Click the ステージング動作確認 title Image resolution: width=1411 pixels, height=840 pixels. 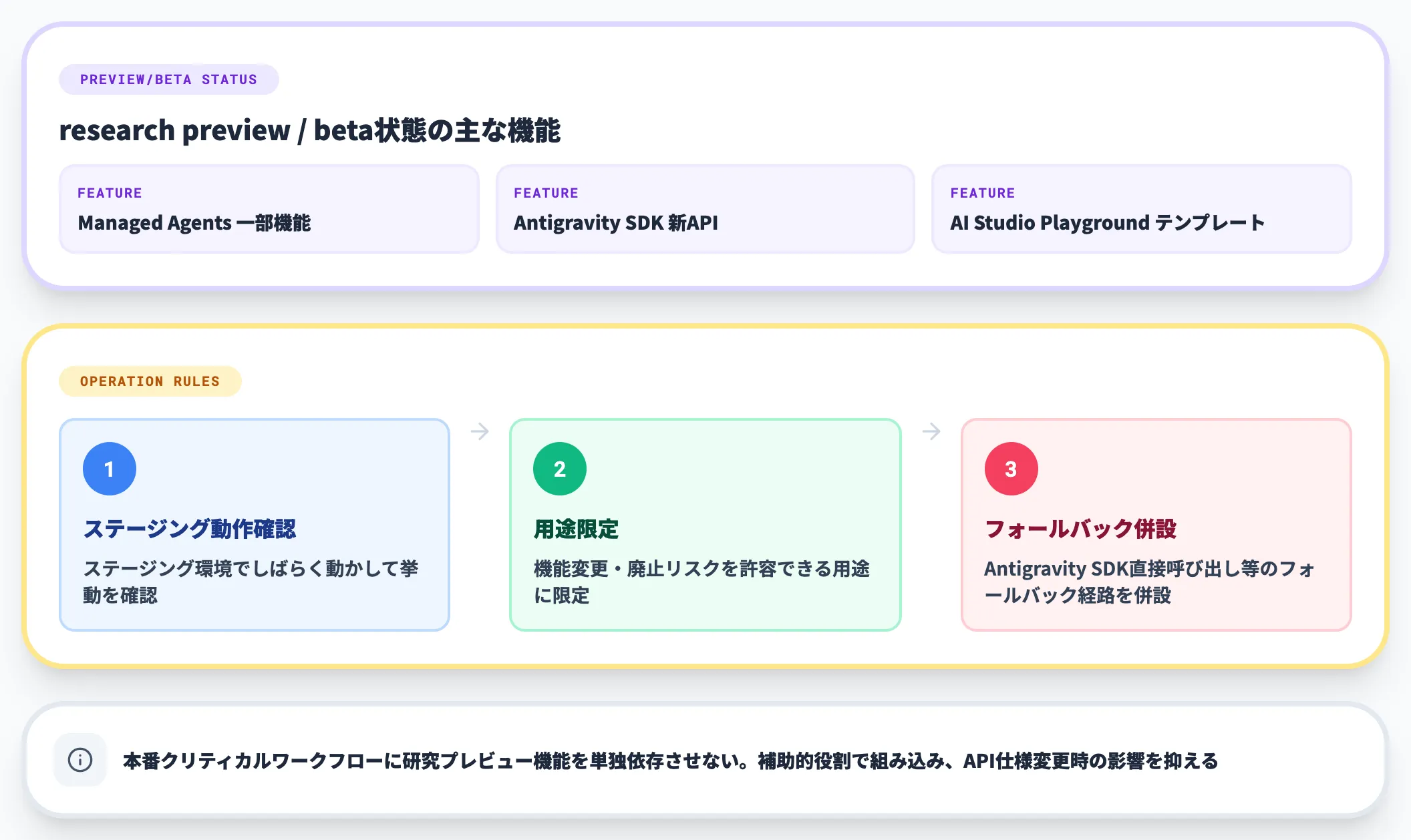(x=190, y=529)
